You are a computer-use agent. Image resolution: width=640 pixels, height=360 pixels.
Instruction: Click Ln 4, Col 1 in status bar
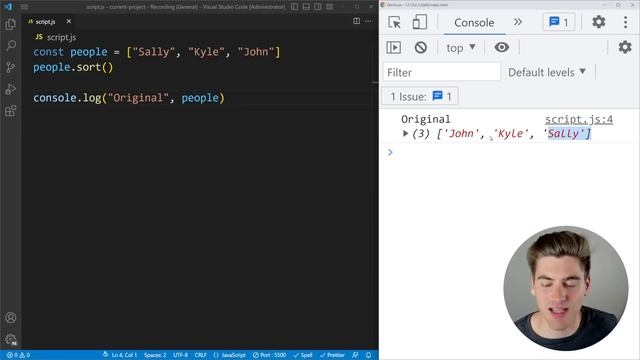[x=124, y=355]
